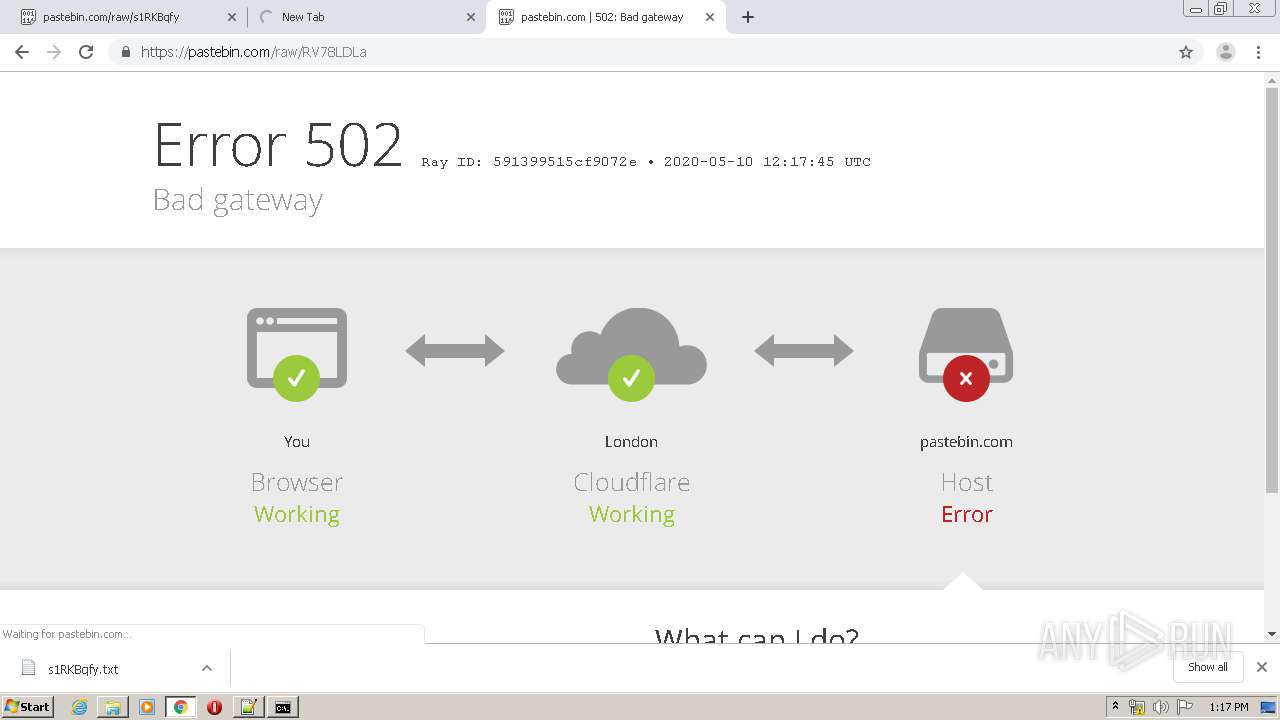Launch Internet Explorer from the taskbar

(79, 707)
